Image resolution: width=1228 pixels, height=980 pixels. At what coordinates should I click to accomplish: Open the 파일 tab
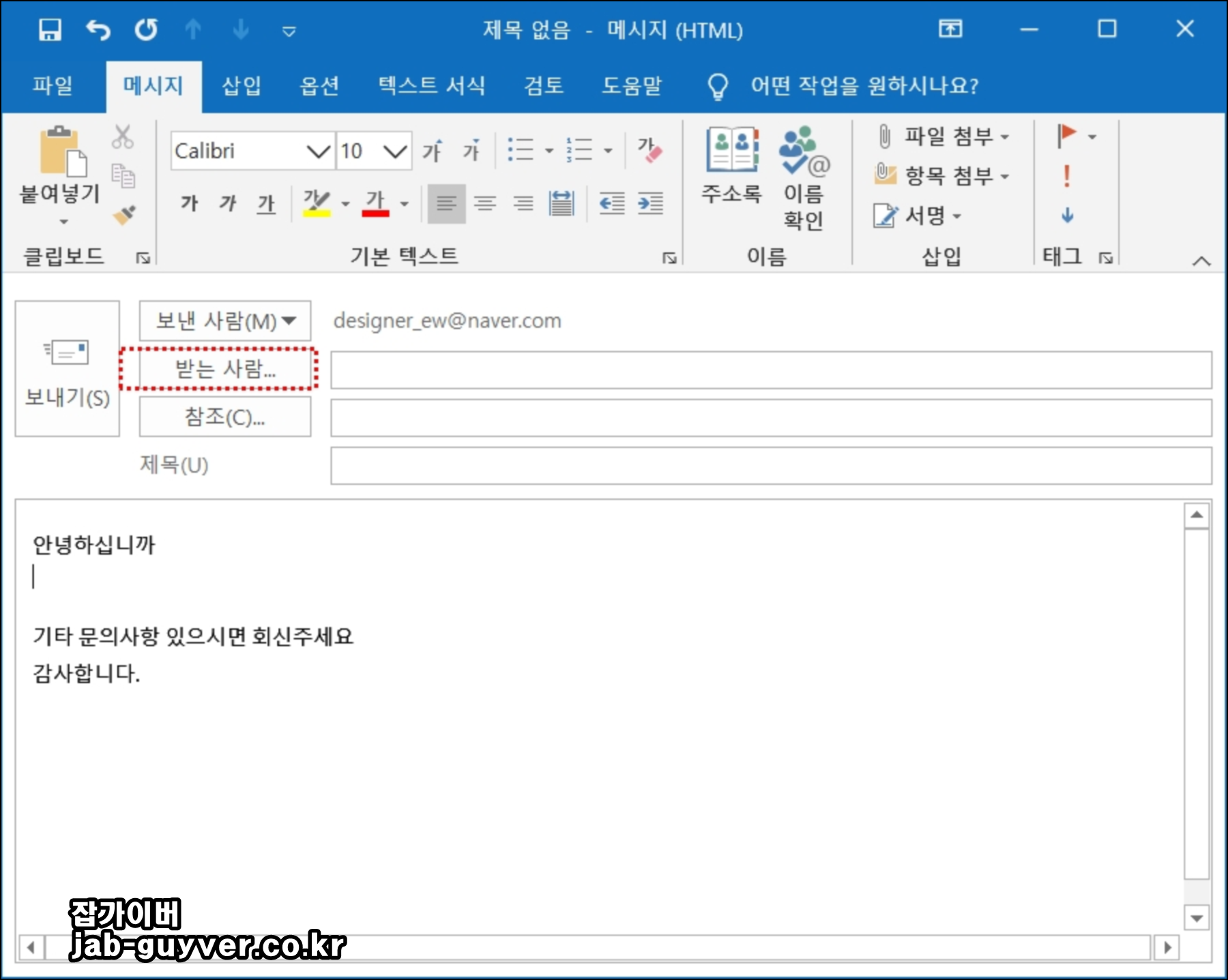[x=53, y=85]
